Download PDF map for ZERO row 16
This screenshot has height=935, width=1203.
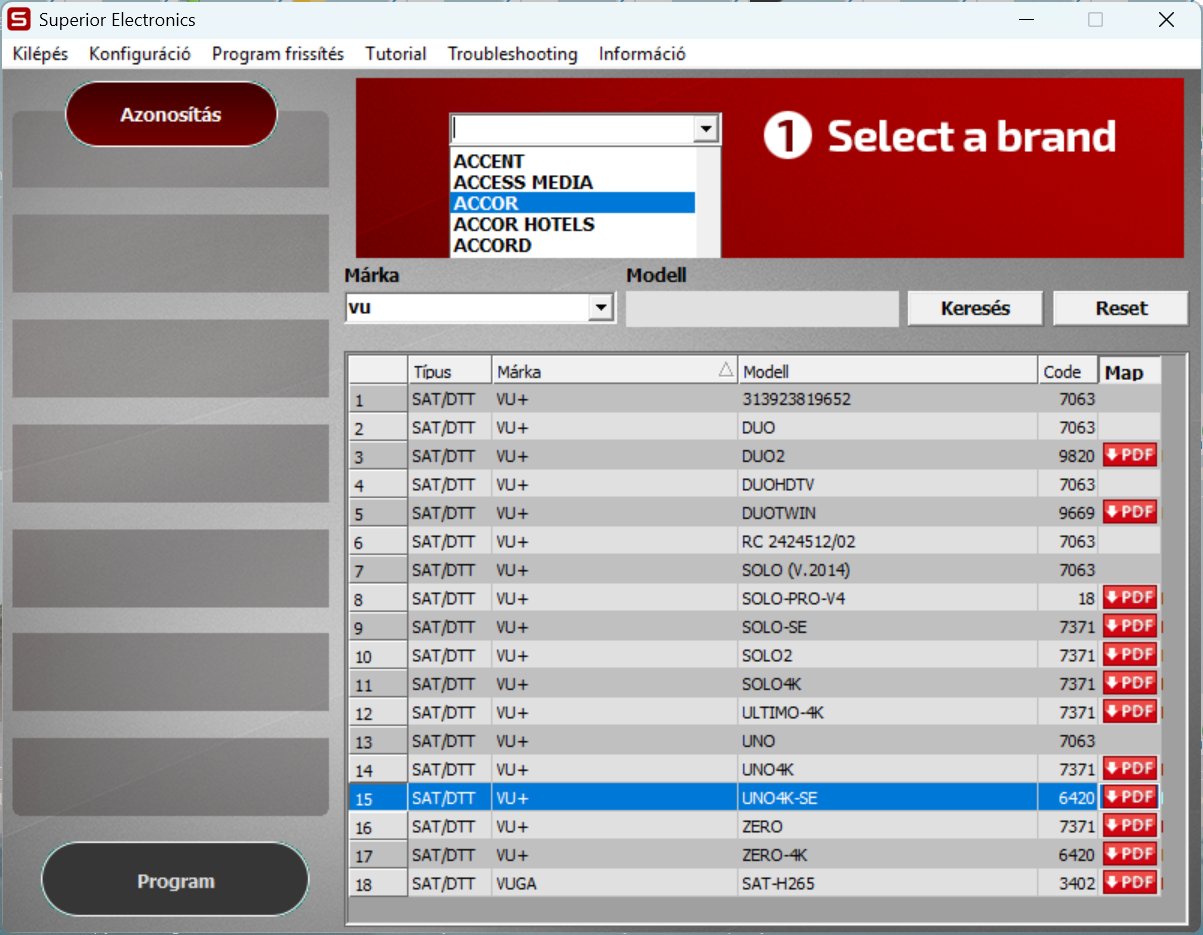(x=1130, y=826)
